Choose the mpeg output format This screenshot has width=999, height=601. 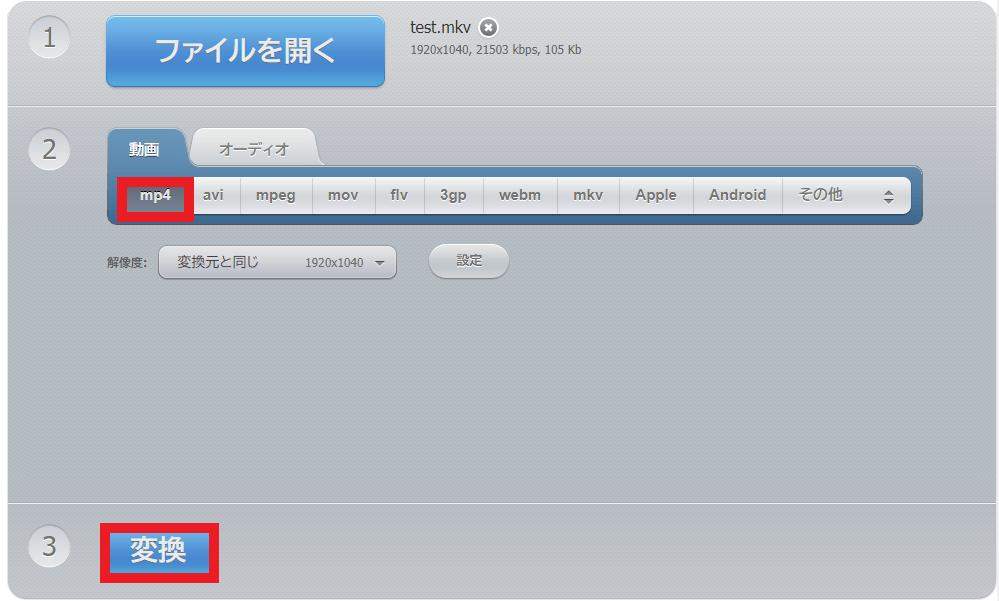[276, 195]
